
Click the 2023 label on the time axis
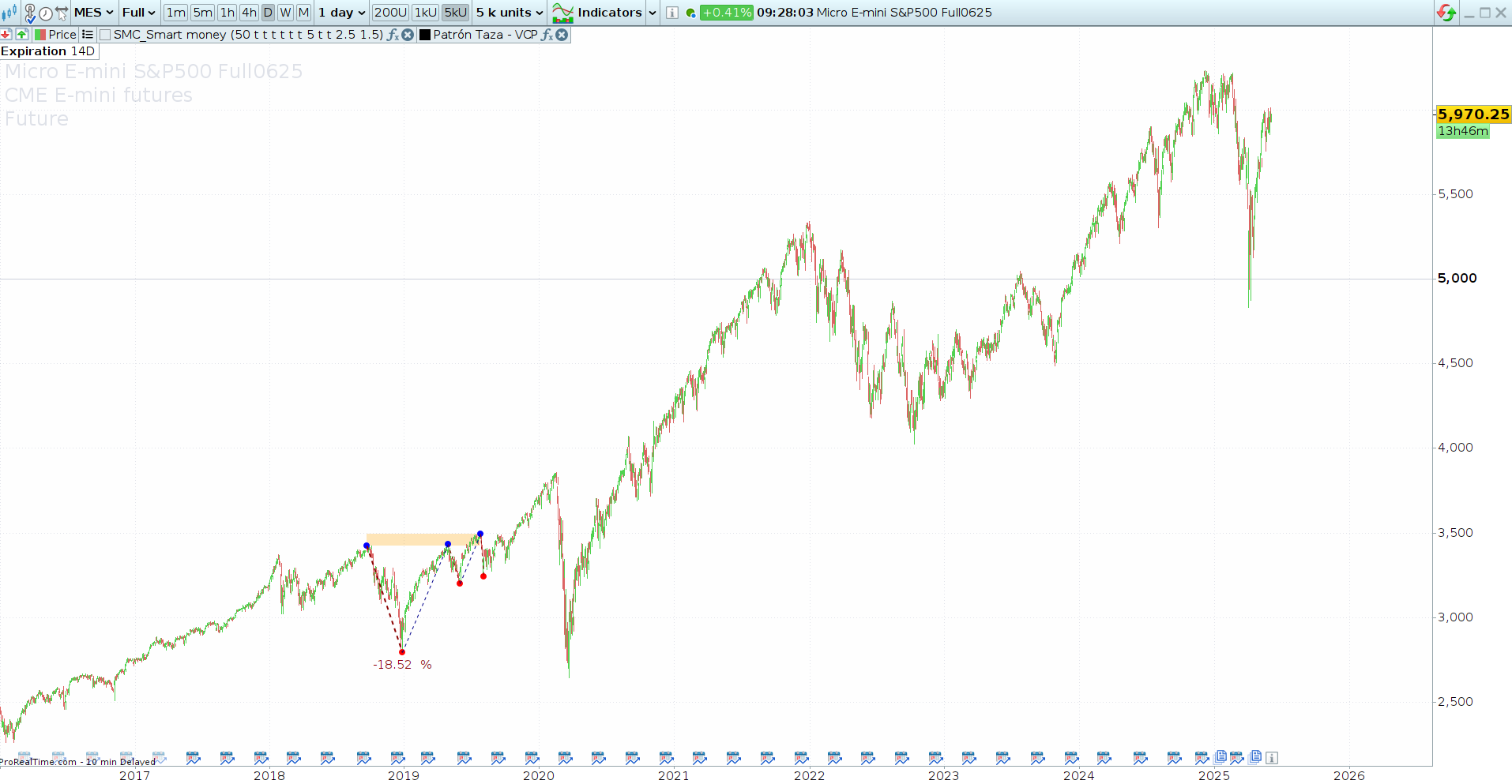pos(943,775)
